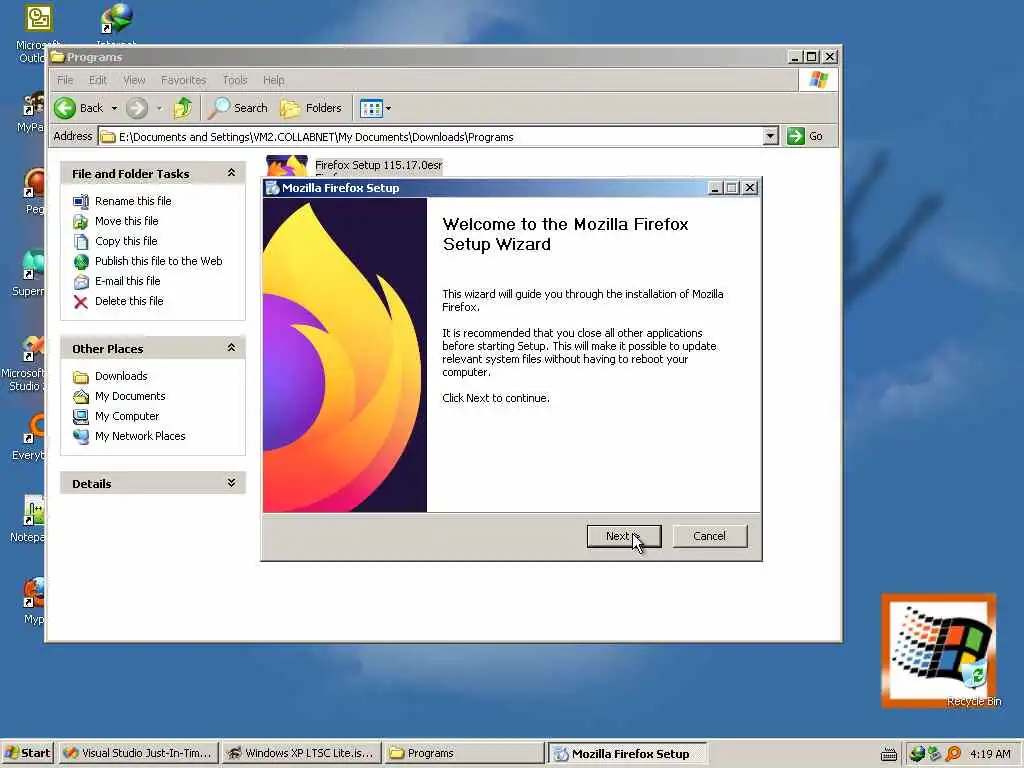Click the Copy this file icon
Viewport: 1024px width, 768px height.
81,242
